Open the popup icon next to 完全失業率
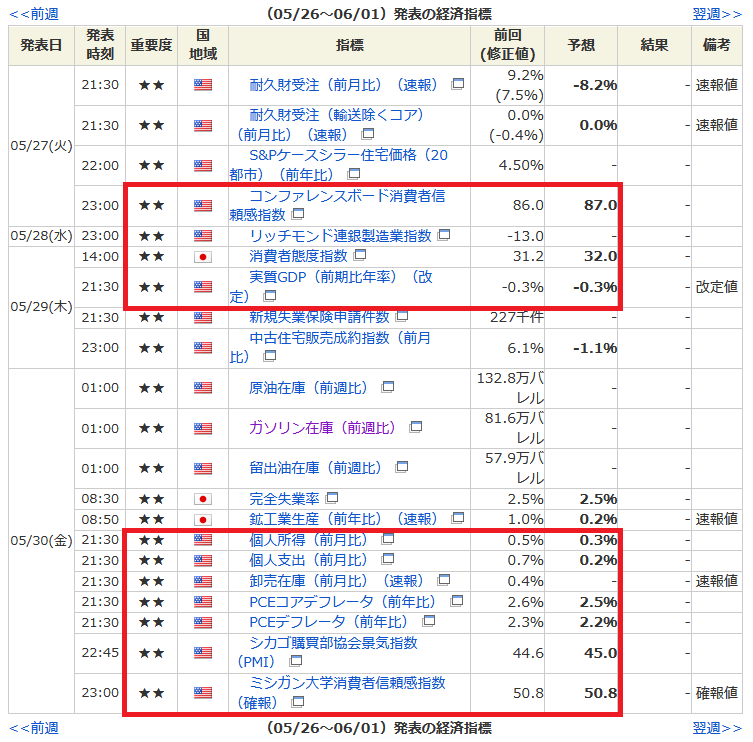This screenshot has height=742, width=753. (x=332, y=498)
